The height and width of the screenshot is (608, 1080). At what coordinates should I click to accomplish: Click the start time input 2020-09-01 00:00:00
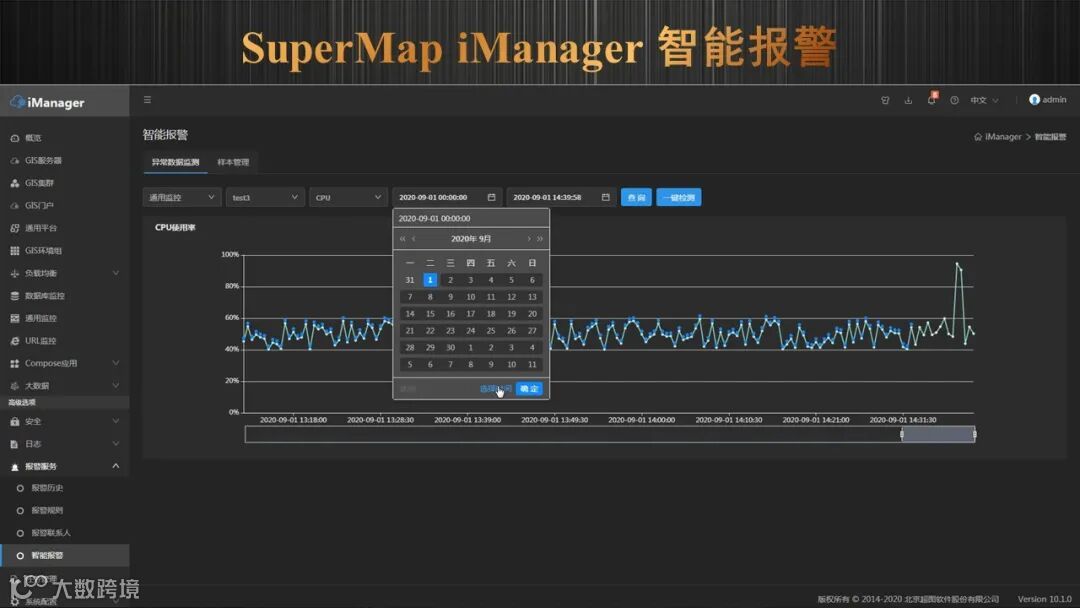[446, 198]
